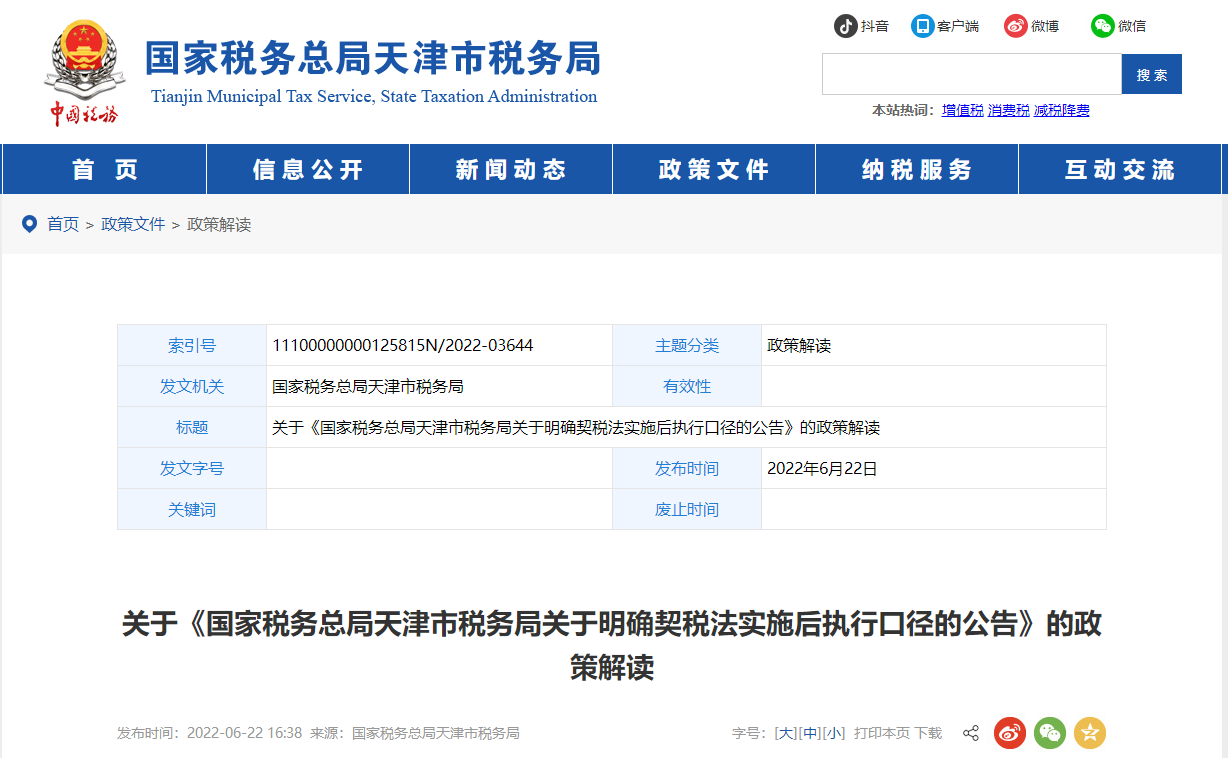
Task: Select 小 to shrink article font size
Action: (835, 733)
